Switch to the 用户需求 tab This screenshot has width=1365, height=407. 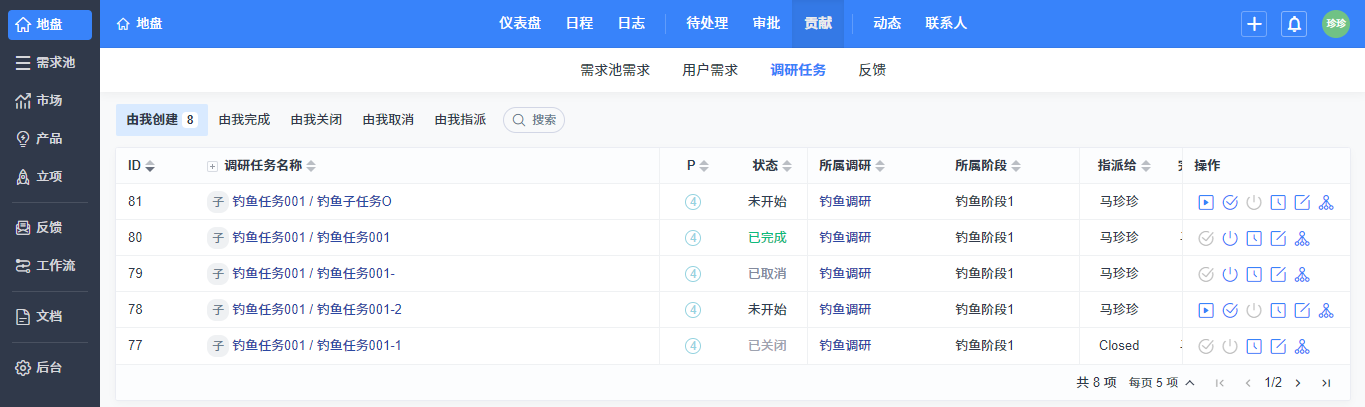click(x=710, y=70)
